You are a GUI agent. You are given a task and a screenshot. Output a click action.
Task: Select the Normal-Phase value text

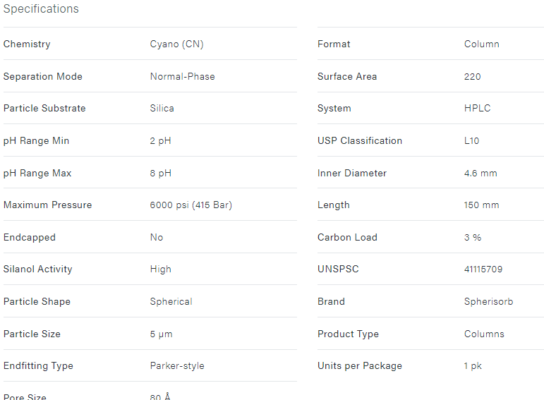coord(182,76)
